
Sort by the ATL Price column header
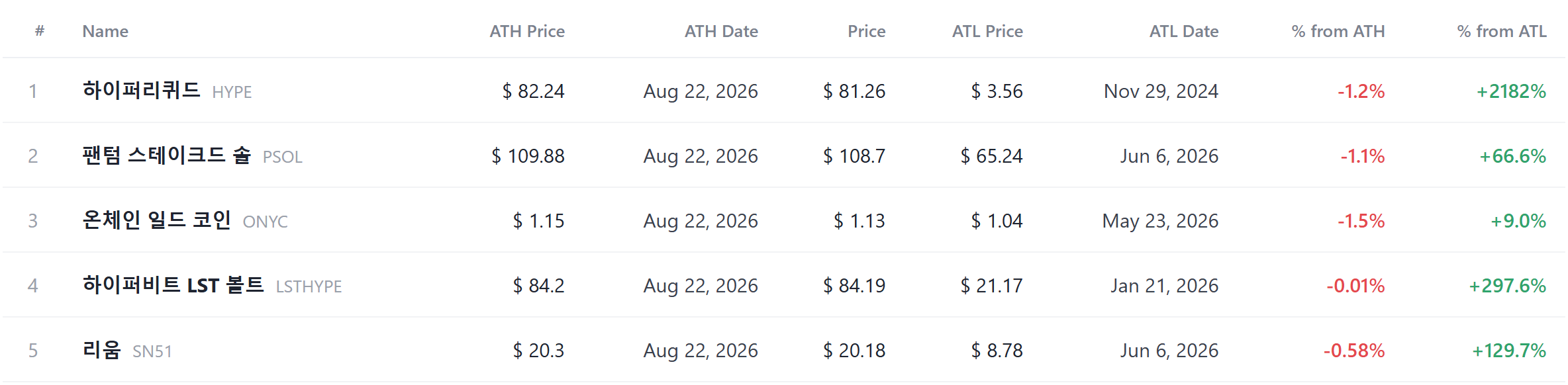(x=987, y=31)
